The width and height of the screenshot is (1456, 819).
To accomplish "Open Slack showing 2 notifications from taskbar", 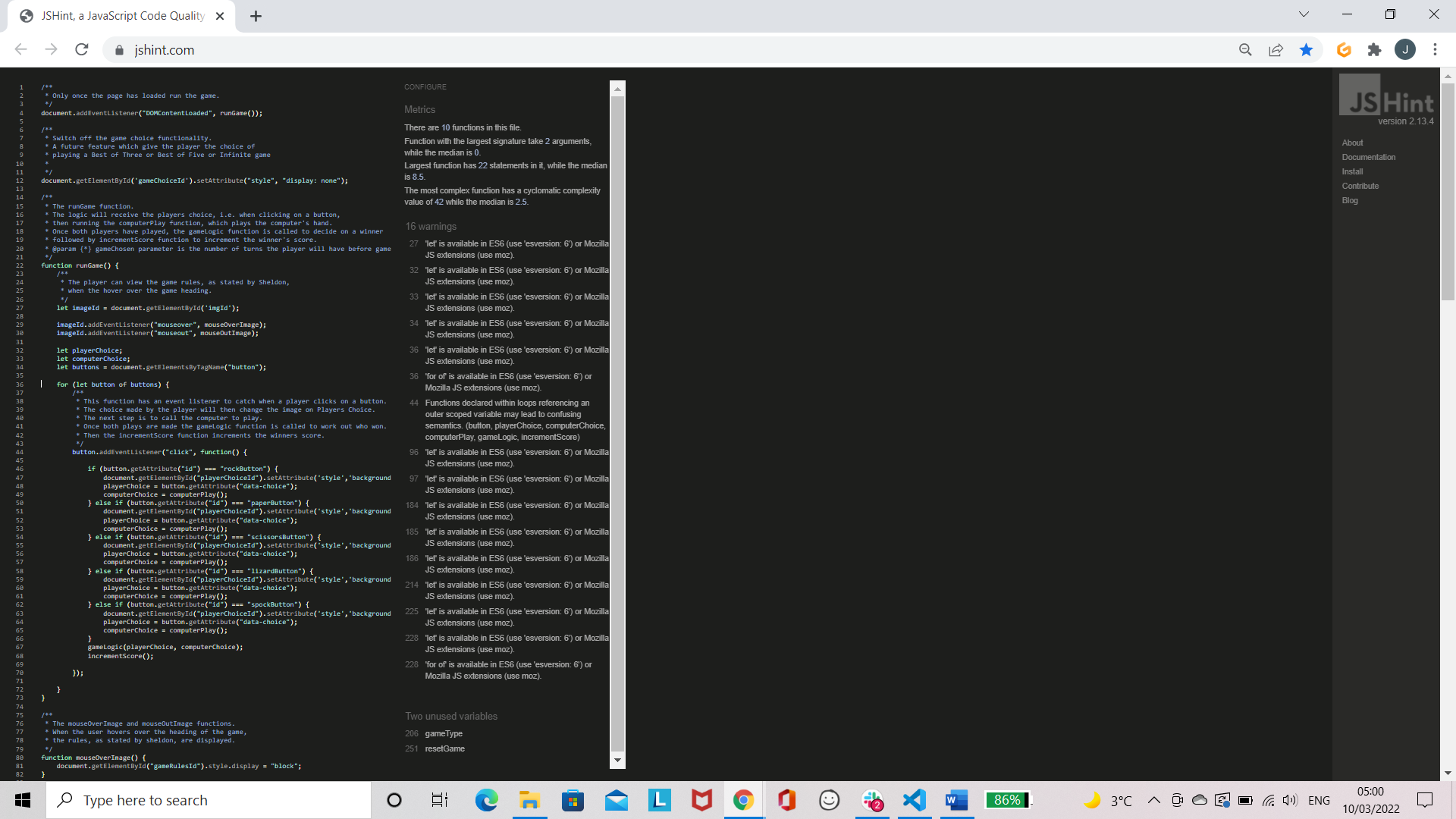I will [872, 799].
